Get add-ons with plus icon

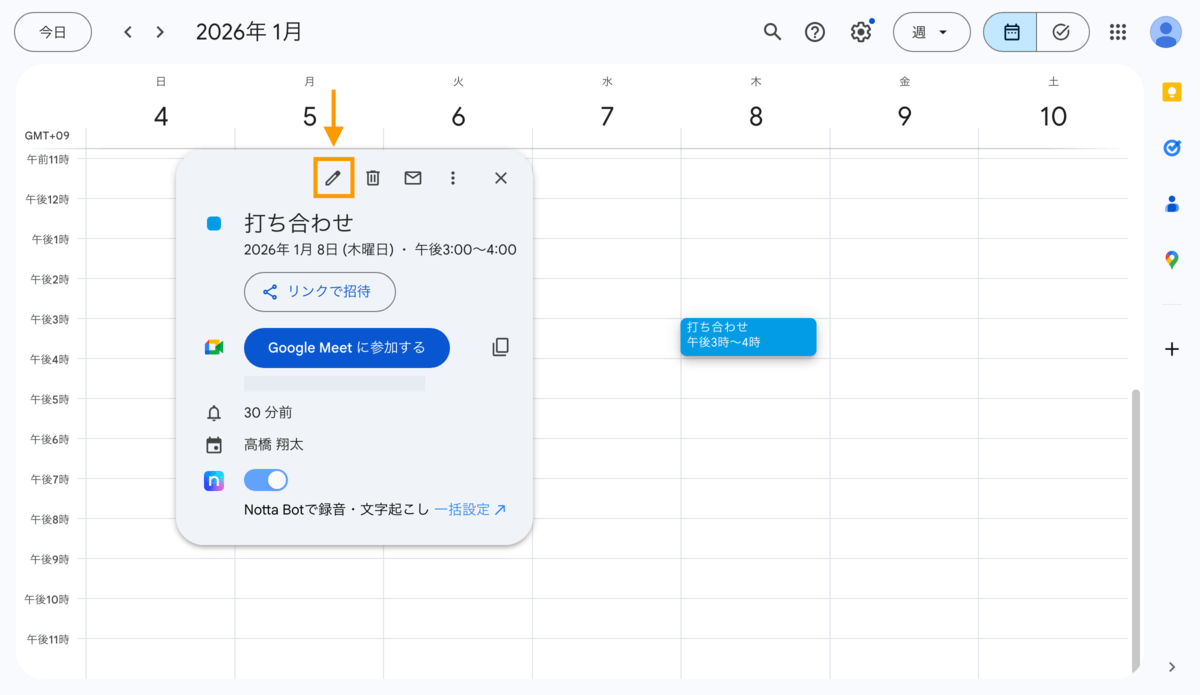point(1172,349)
